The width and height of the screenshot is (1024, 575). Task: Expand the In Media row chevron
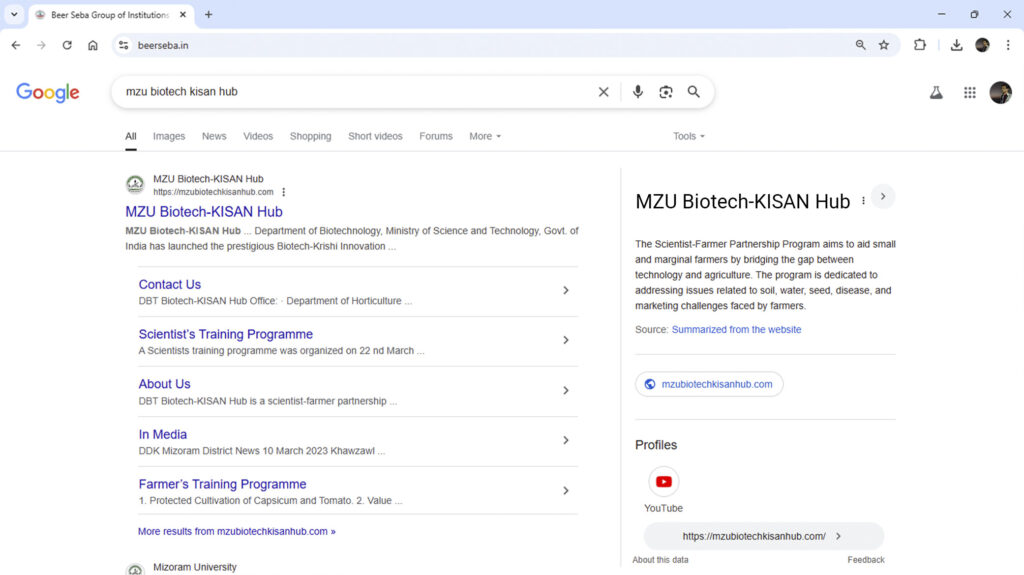click(x=566, y=440)
